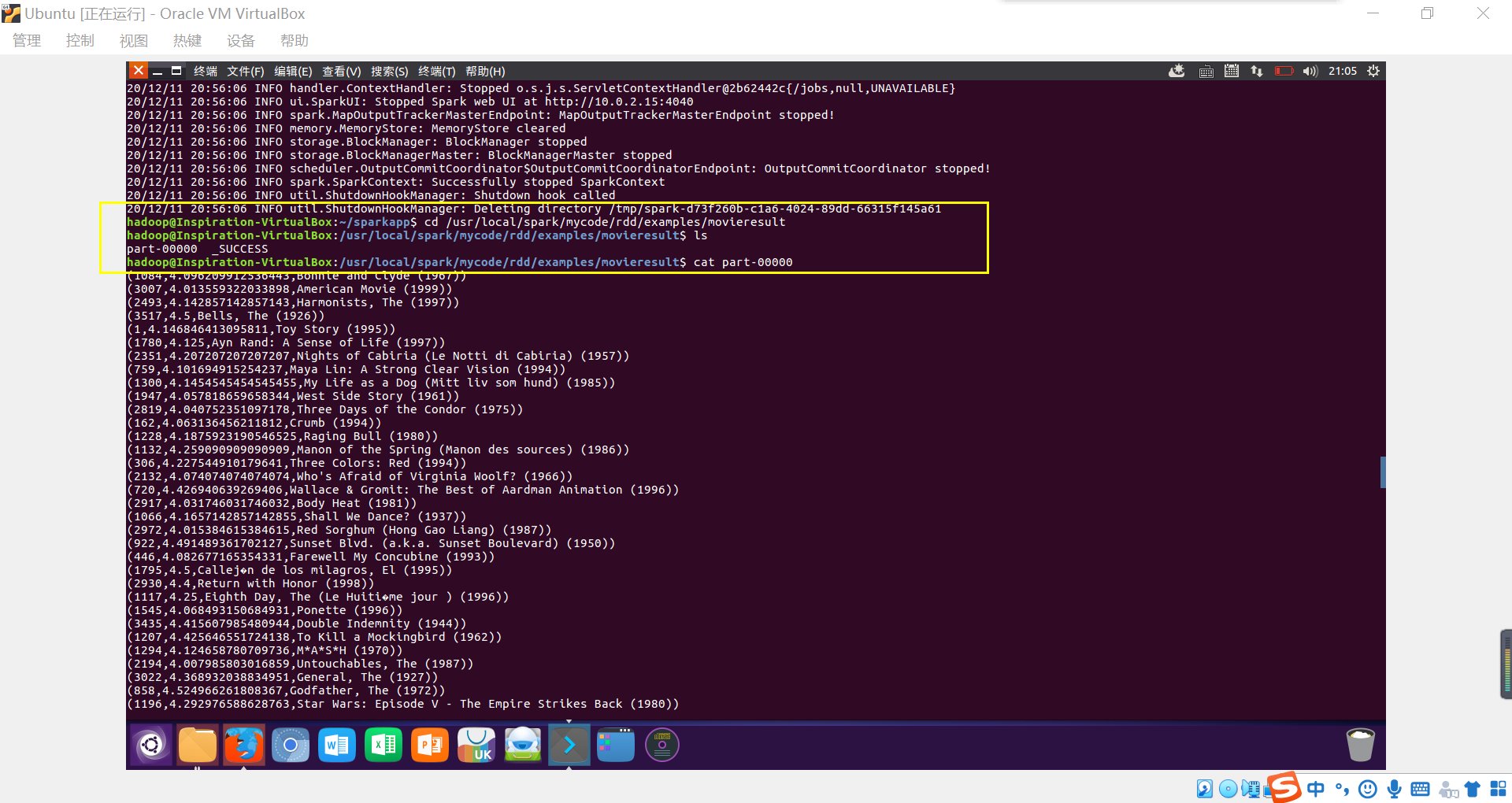This screenshot has width=1512, height=803.
Task: Open the 查看(V) view menu
Action: coord(341,71)
